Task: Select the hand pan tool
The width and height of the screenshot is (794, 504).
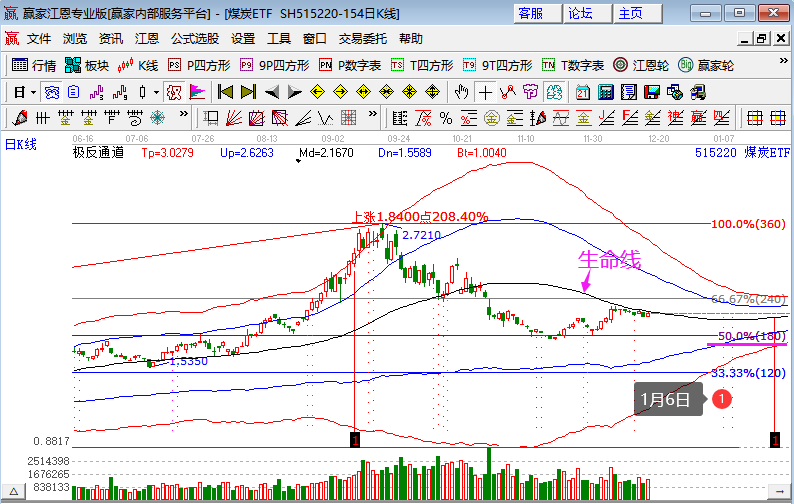Action: (461, 92)
